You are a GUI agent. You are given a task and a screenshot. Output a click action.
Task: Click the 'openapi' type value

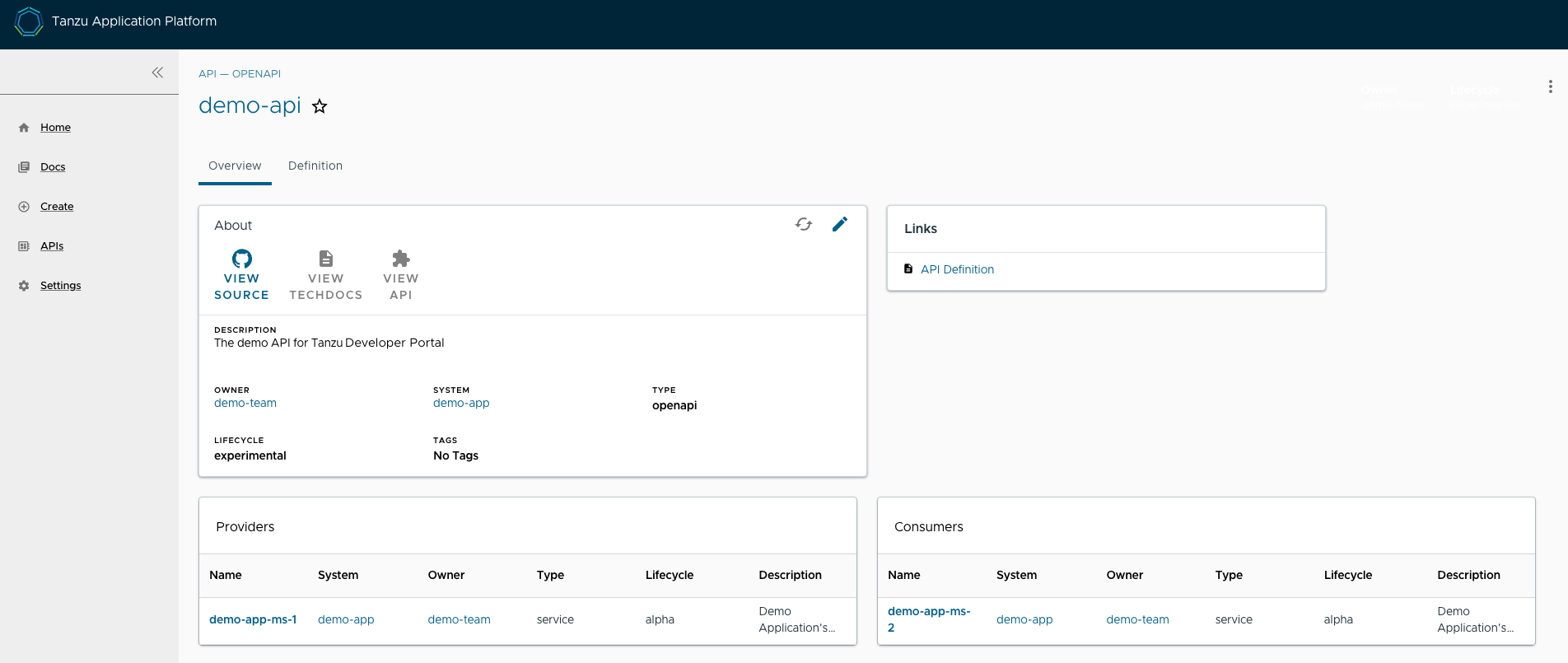coord(674,405)
